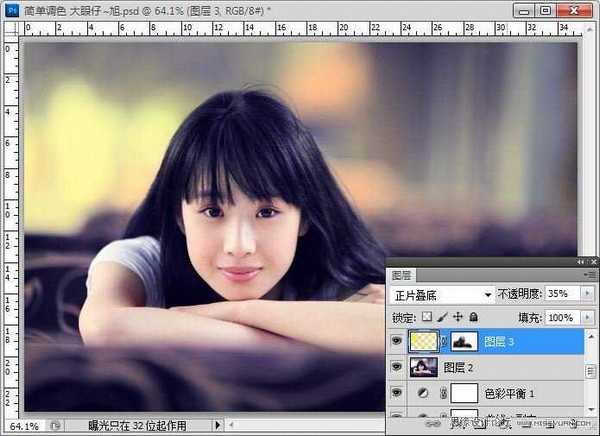Open the blend mode dropdown 正片叠底

(440, 295)
